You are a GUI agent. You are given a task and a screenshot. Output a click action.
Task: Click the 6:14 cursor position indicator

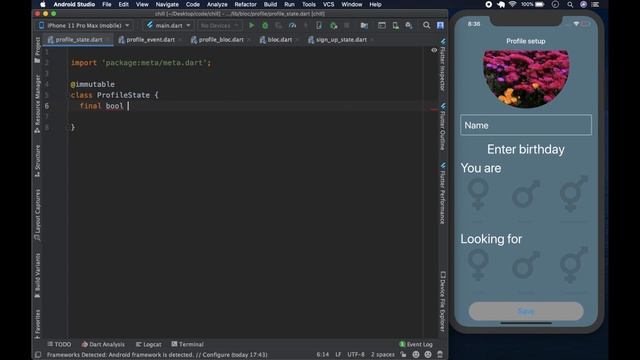pyautogui.click(x=322, y=354)
